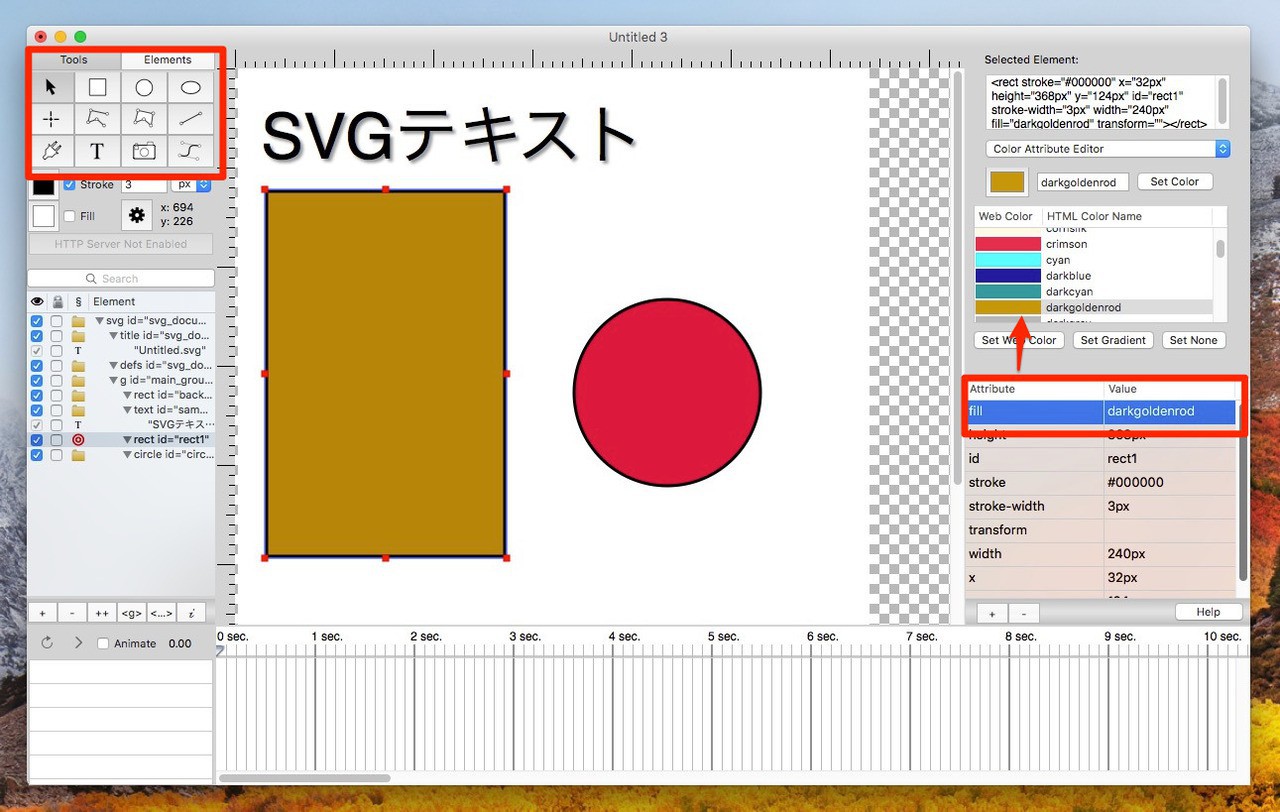The image size is (1280, 812).
Task: Select the polyline drawing tool
Action: point(97,119)
